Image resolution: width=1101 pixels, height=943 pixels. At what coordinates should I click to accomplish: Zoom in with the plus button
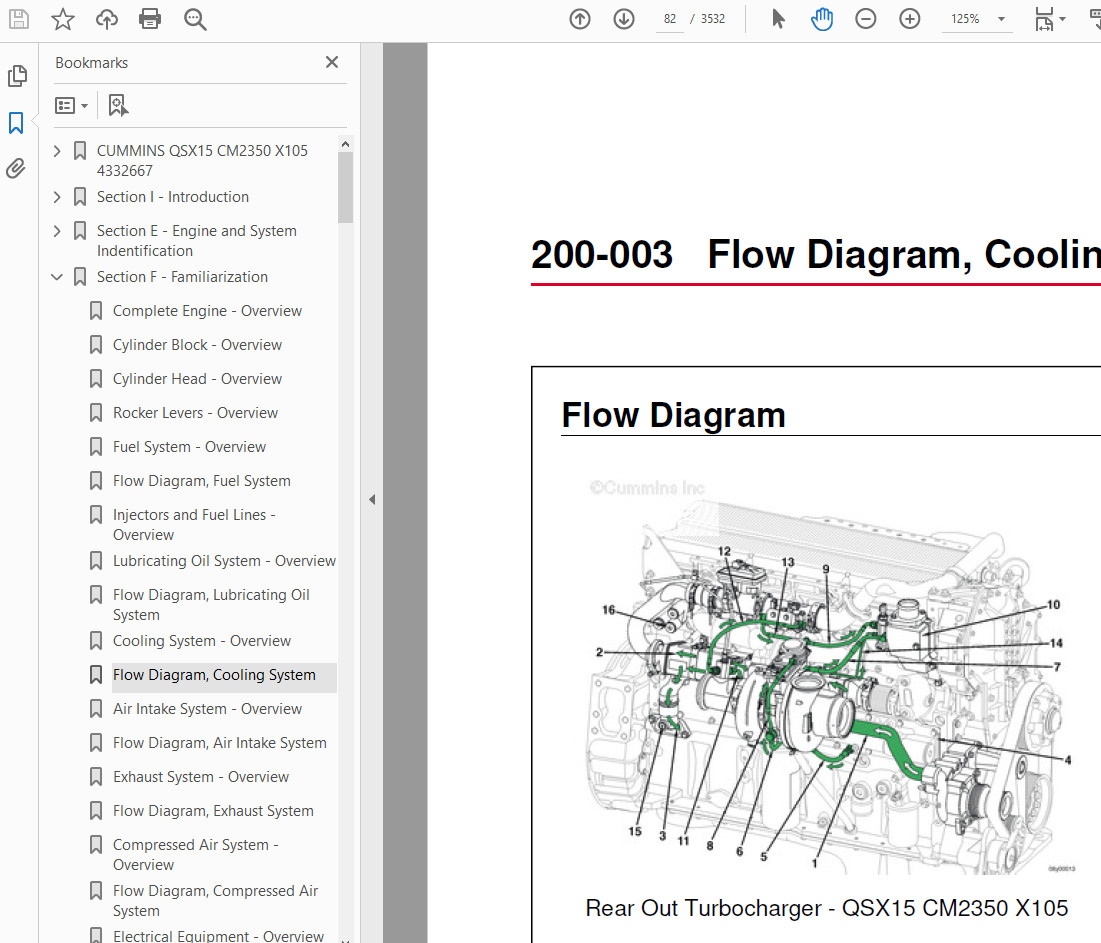(909, 19)
